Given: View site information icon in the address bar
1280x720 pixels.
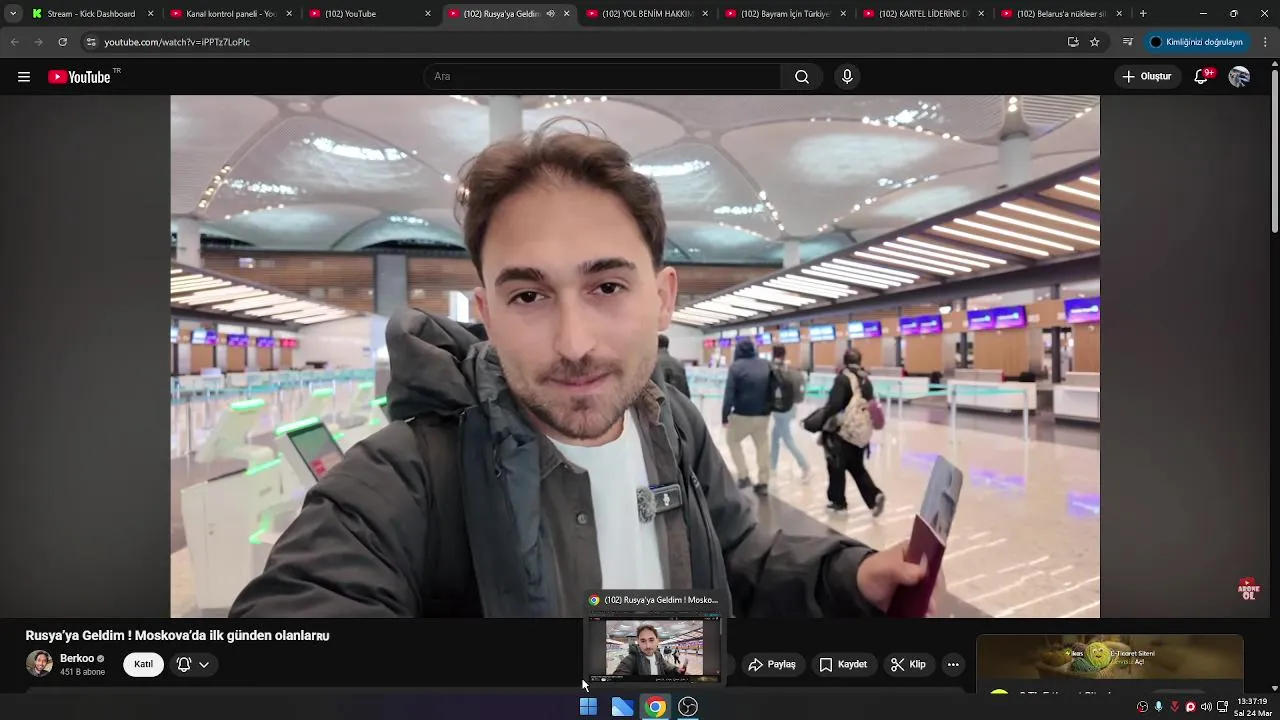Looking at the screenshot, I should [x=91, y=42].
